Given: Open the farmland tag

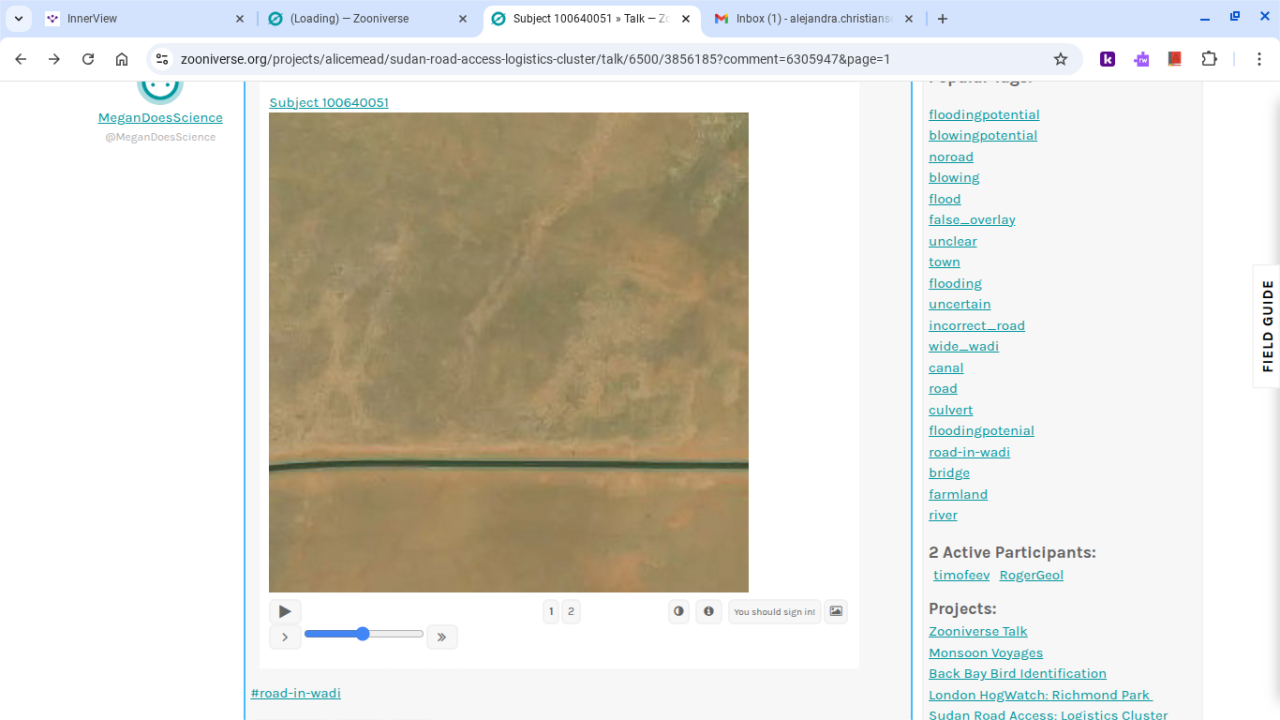Looking at the screenshot, I should 958,494.
